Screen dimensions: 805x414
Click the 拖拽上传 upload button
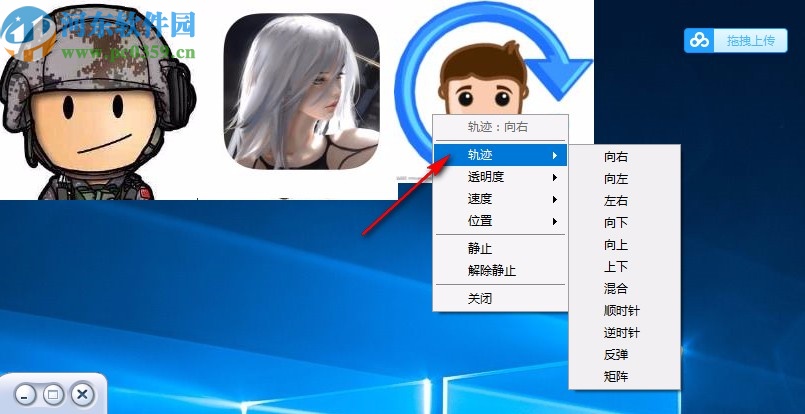(x=735, y=41)
